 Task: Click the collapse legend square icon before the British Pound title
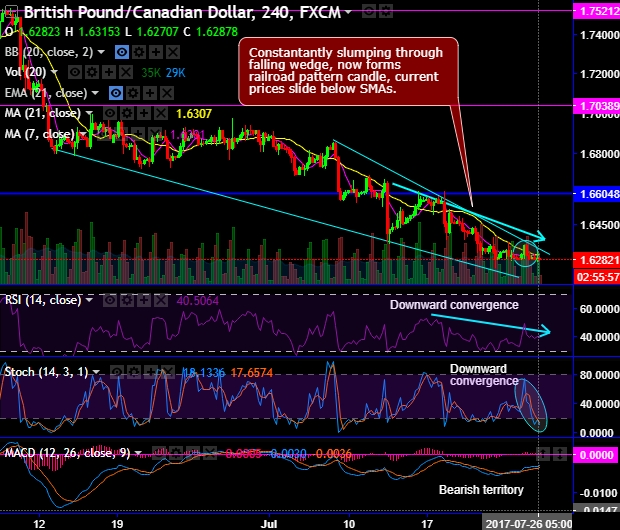(x=11, y=11)
